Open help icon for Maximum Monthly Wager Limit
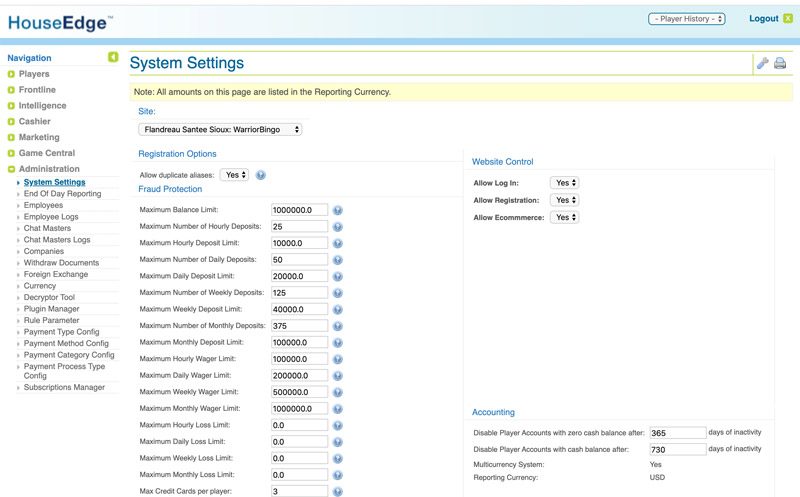The image size is (800, 497). (337, 409)
